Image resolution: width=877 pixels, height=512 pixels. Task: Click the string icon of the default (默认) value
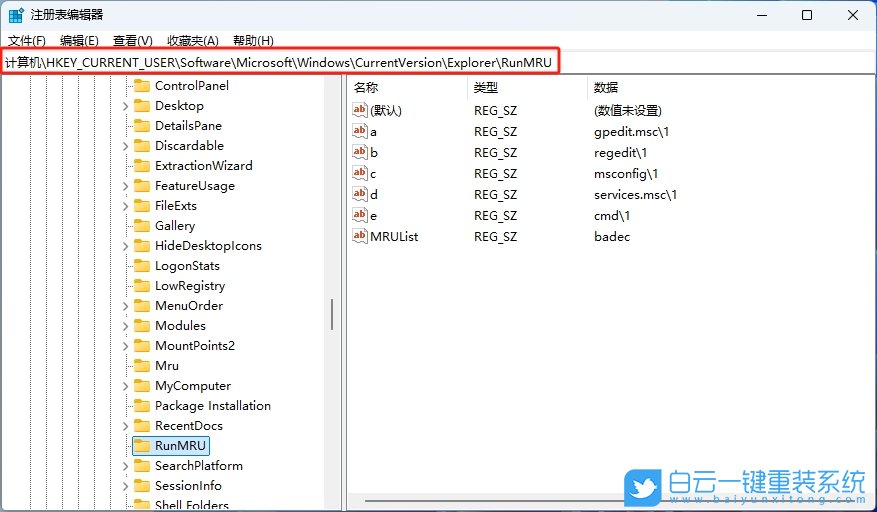point(360,110)
